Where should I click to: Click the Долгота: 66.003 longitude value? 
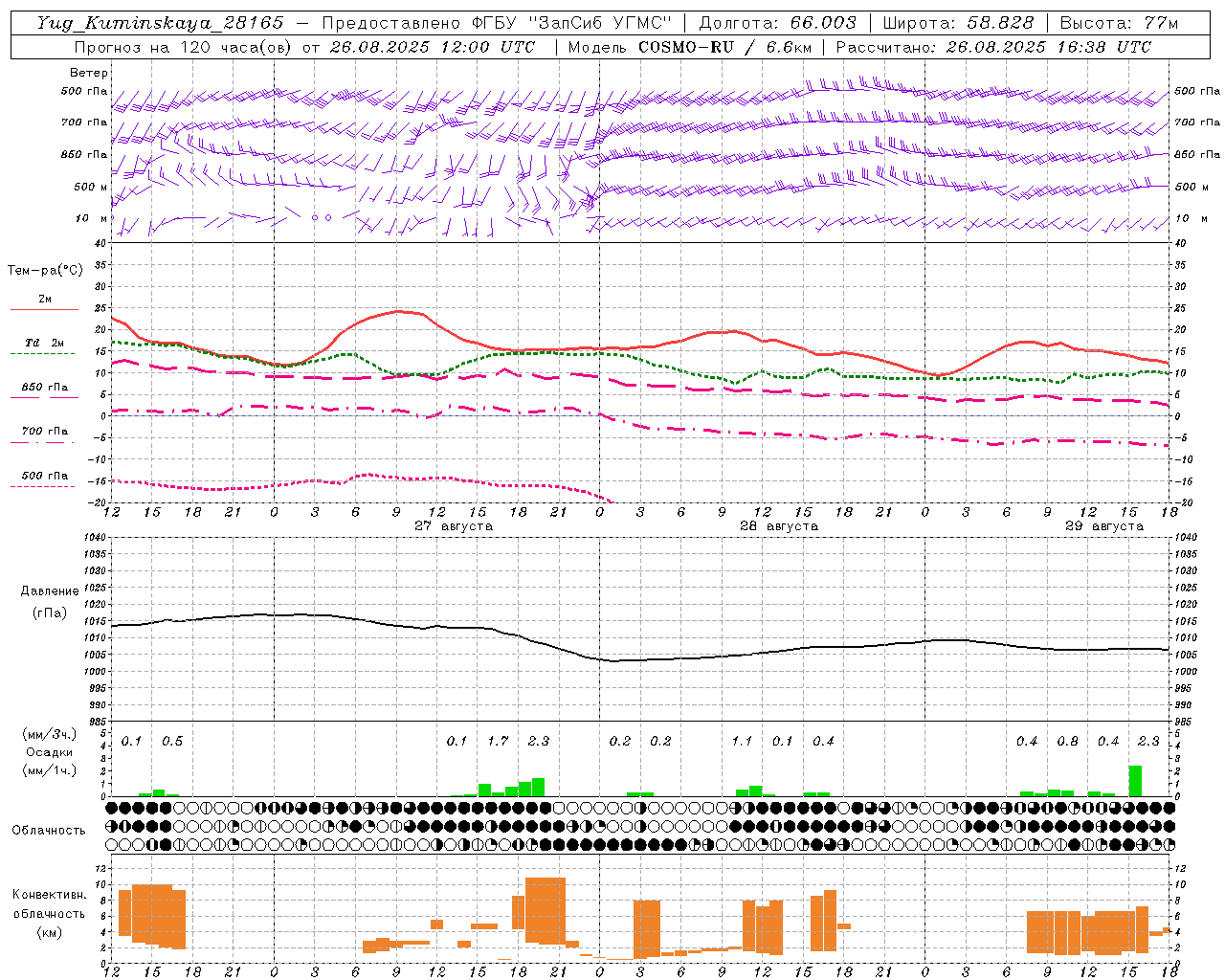click(778, 23)
